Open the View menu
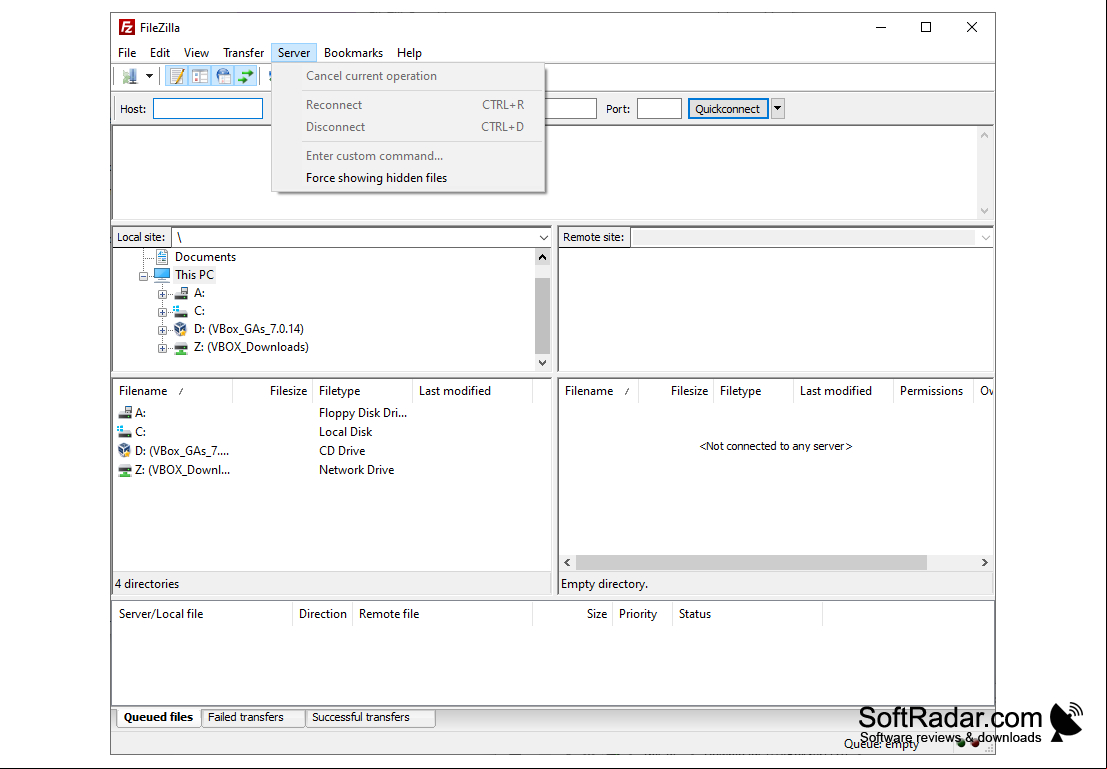The image size is (1107, 769). point(196,53)
